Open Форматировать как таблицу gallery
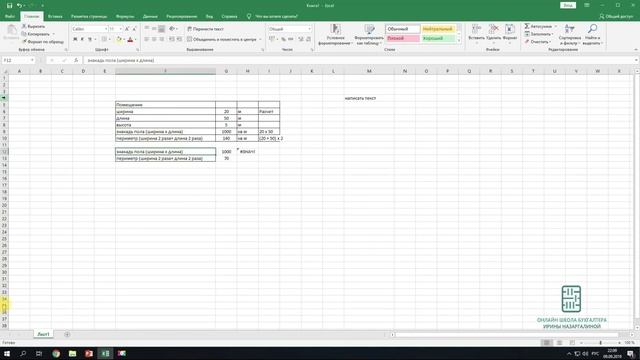Viewport: 640px width, 360px height. click(x=369, y=35)
